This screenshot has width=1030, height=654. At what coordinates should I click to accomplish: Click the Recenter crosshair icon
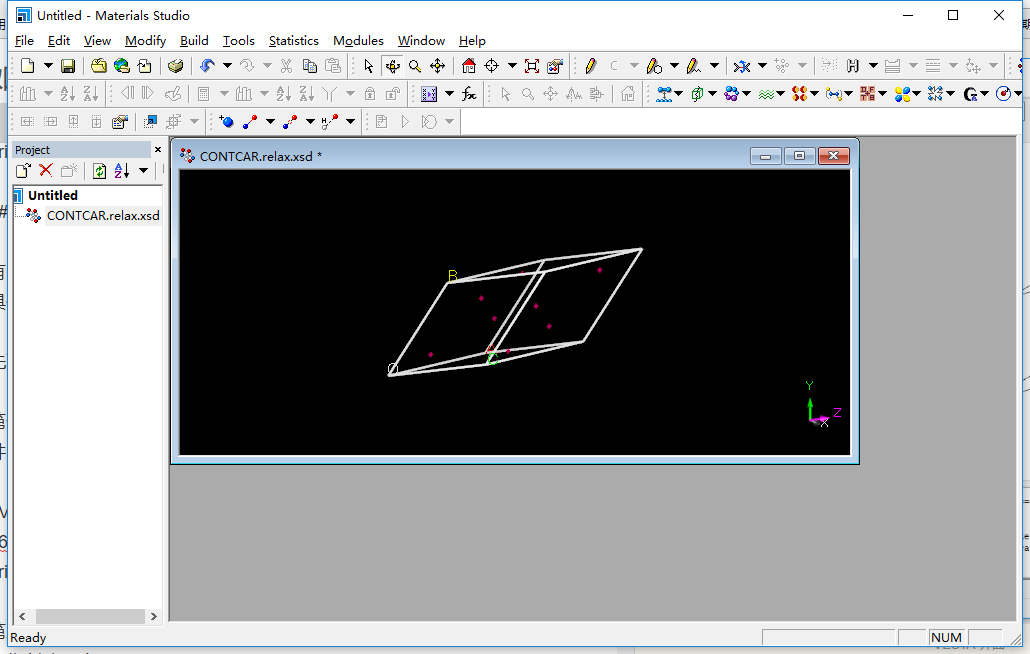491,66
